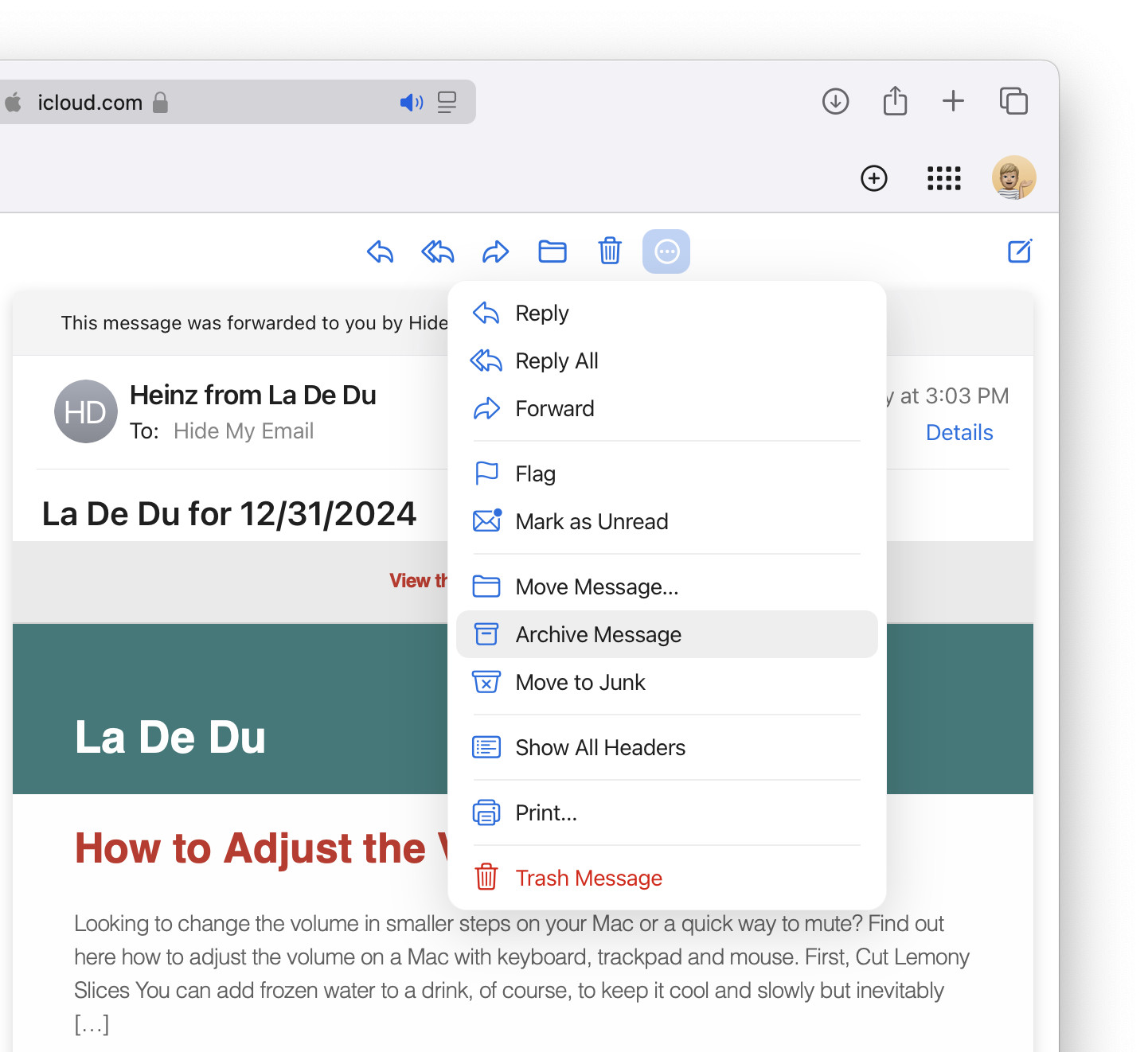
Task: Click the HD sender avatar
Action: pyautogui.click(x=85, y=411)
